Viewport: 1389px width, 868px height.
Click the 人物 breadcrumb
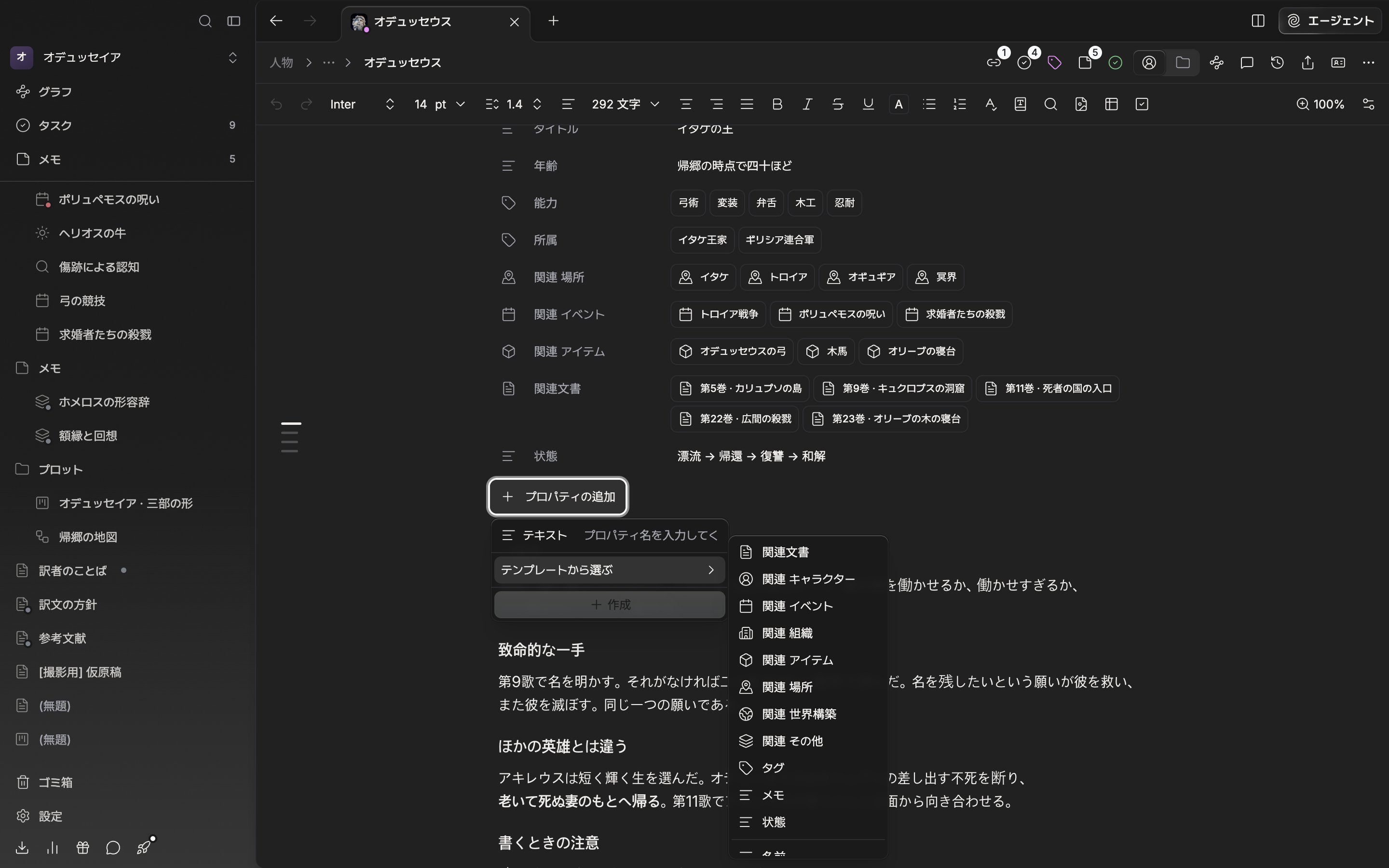click(281, 63)
